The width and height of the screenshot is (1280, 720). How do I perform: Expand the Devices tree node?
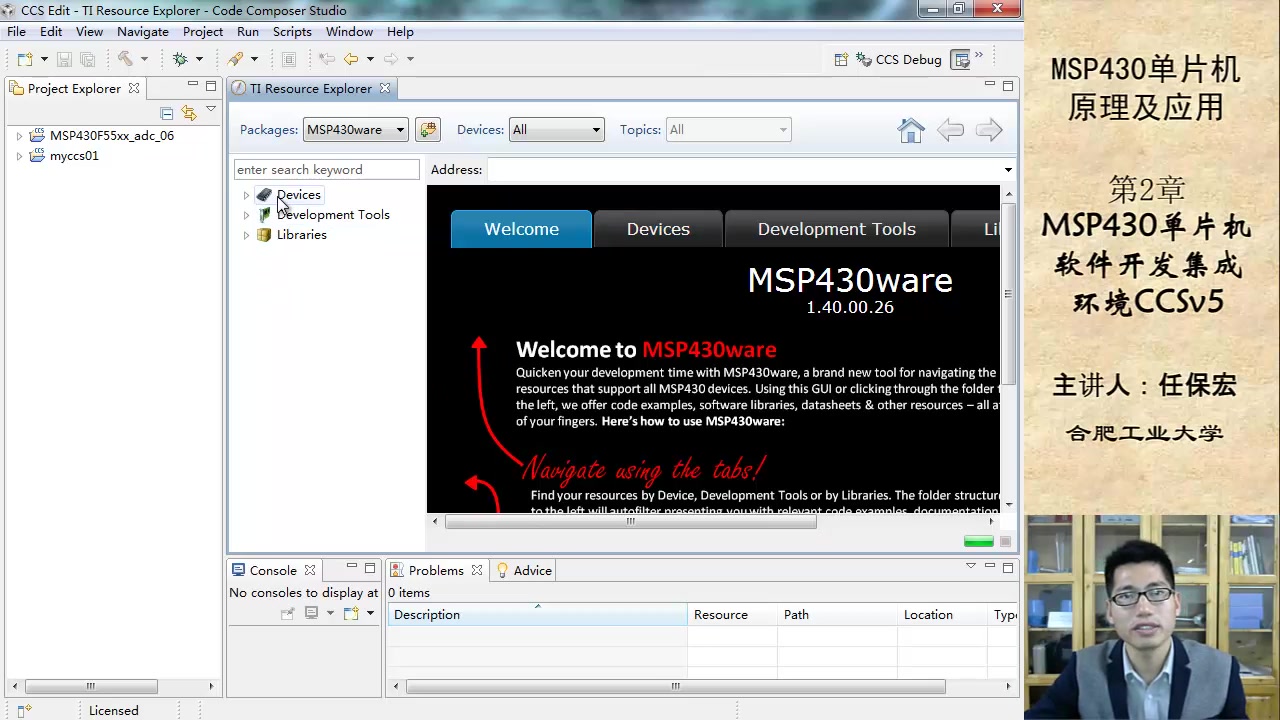tap(246, 195)
